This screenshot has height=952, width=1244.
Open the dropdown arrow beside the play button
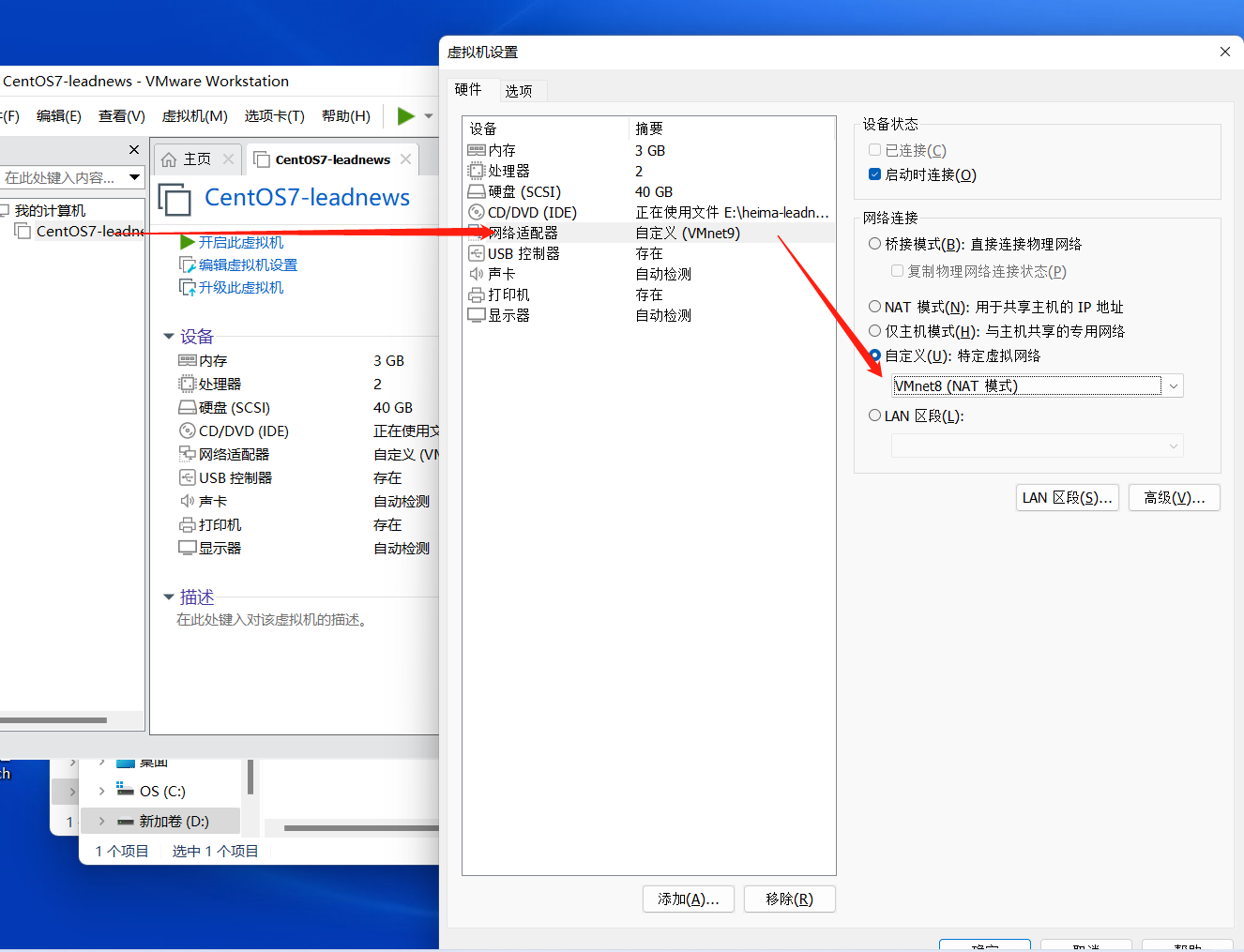(x=429, y=116)
